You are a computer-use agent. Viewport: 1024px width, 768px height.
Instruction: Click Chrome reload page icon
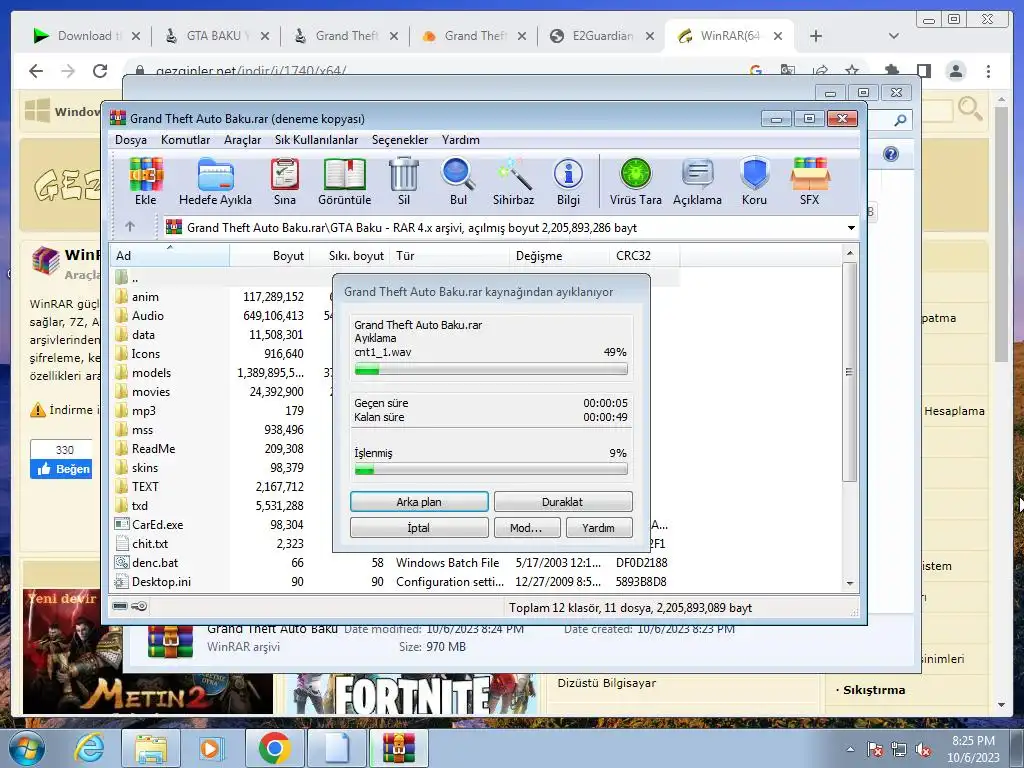(100, 71)
